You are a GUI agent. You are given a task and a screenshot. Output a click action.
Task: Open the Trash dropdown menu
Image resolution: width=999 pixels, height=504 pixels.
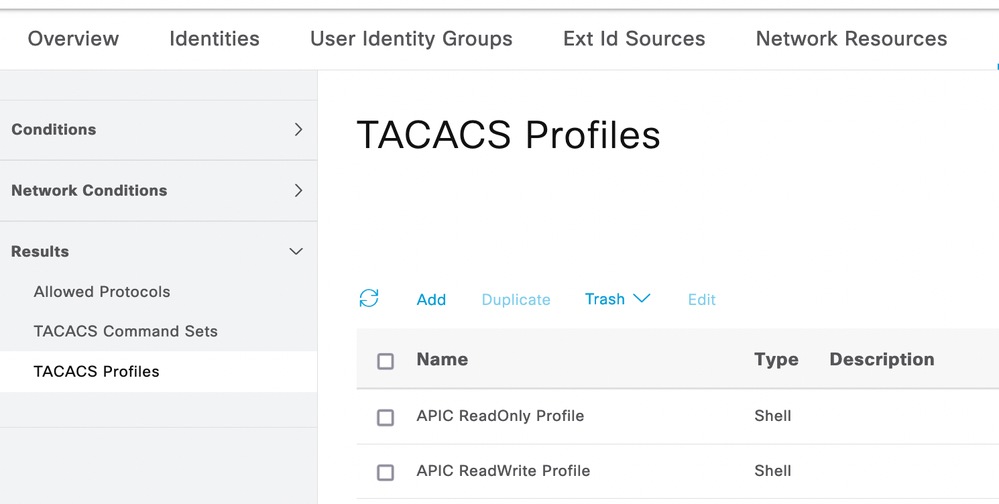click(x=617, y=299)
